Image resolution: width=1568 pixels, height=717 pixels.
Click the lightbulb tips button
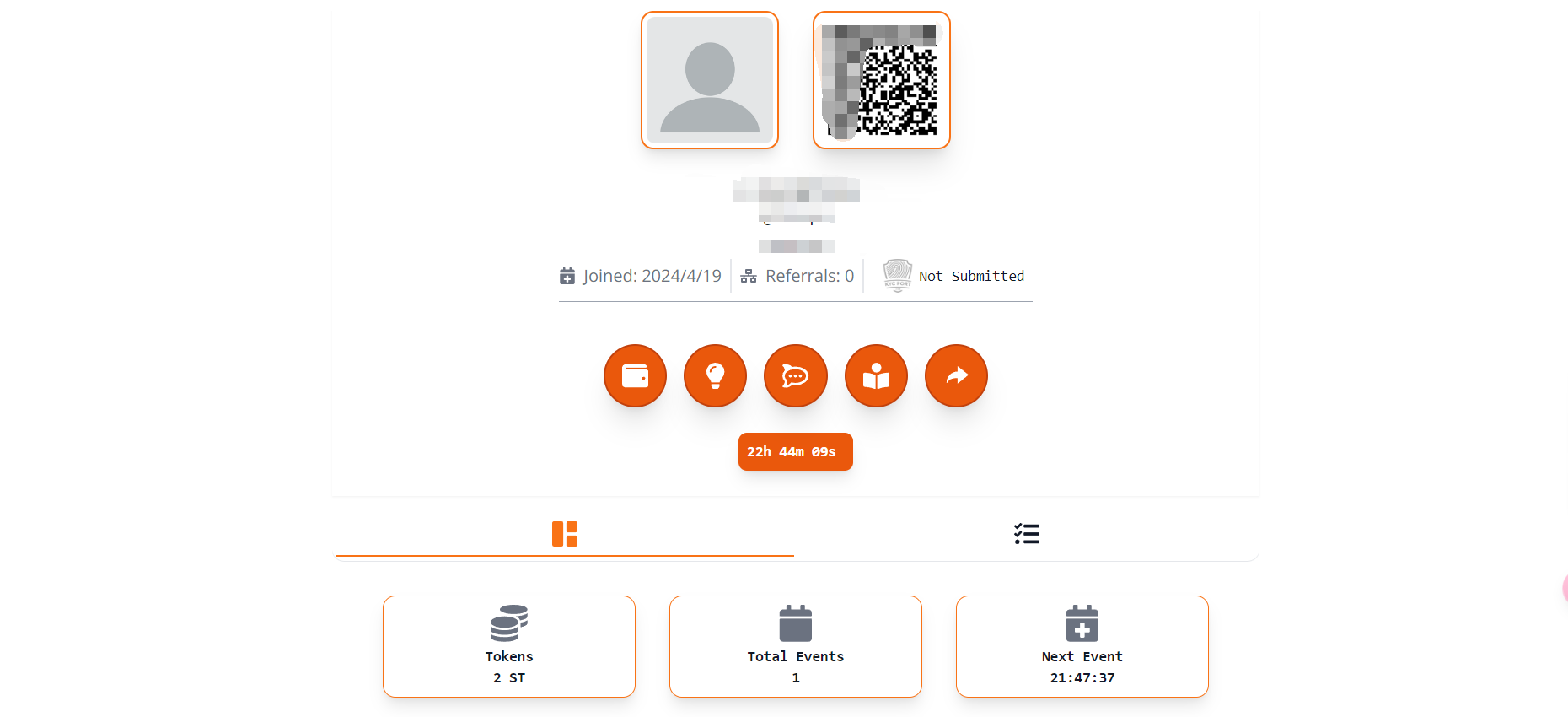715,375
